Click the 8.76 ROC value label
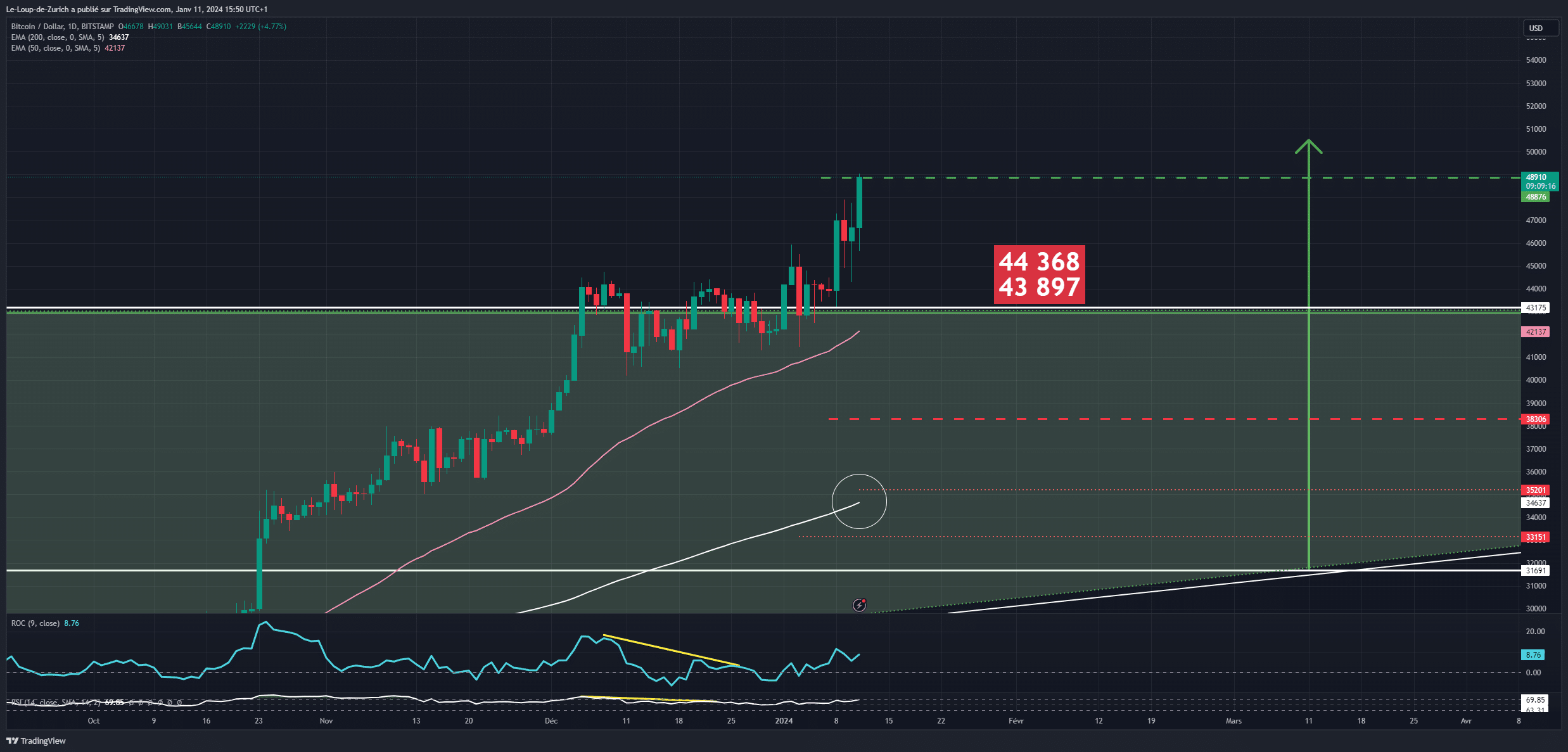This screenshot has width=1568, height=752. click(x=1533, y=655)
